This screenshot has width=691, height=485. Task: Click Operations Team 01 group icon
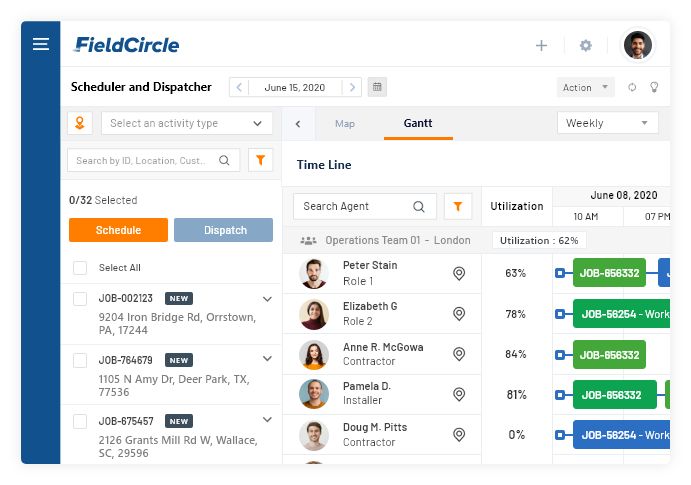click(308, 241)
